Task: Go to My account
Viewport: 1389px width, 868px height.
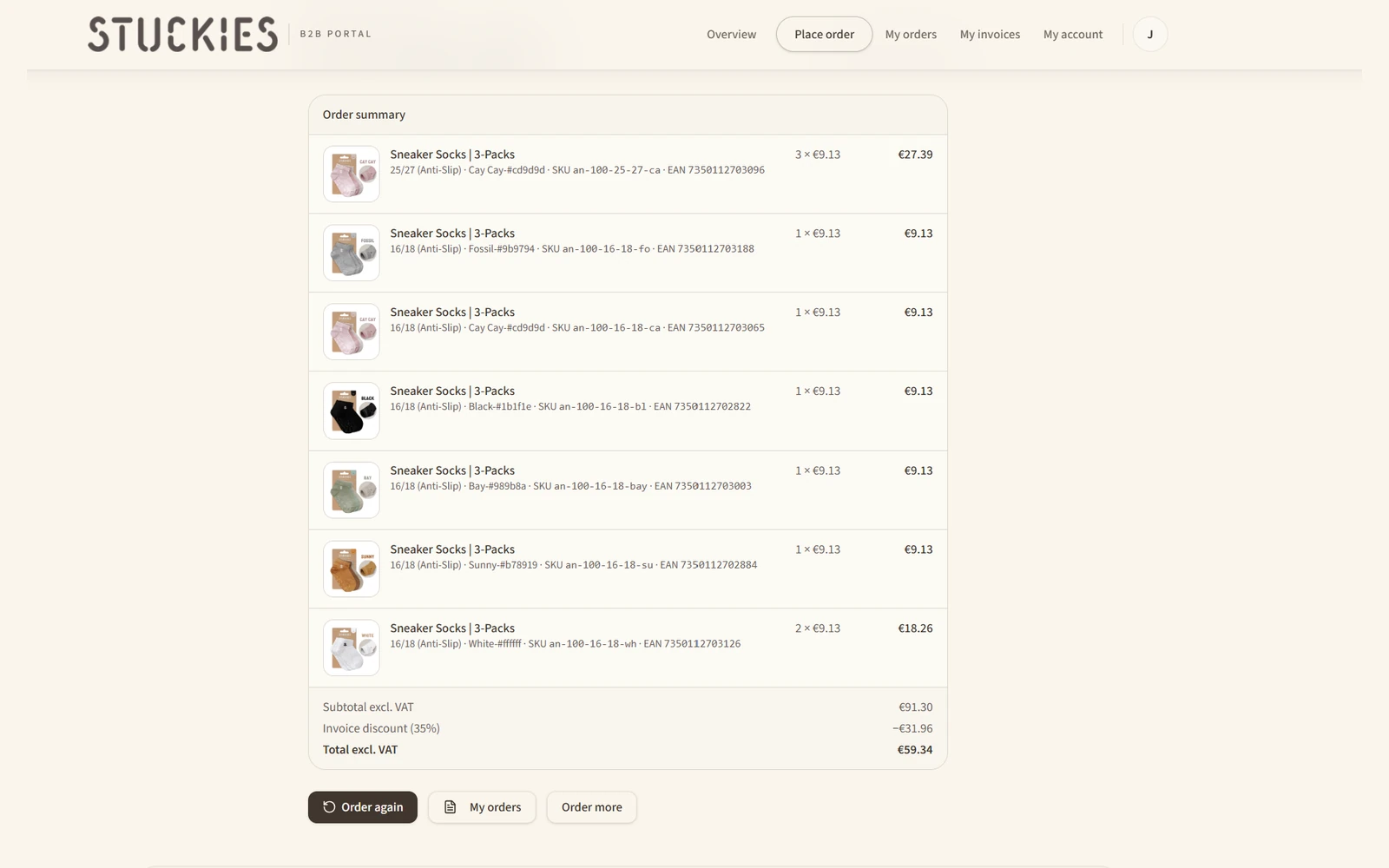Action: click(1073, 35)
